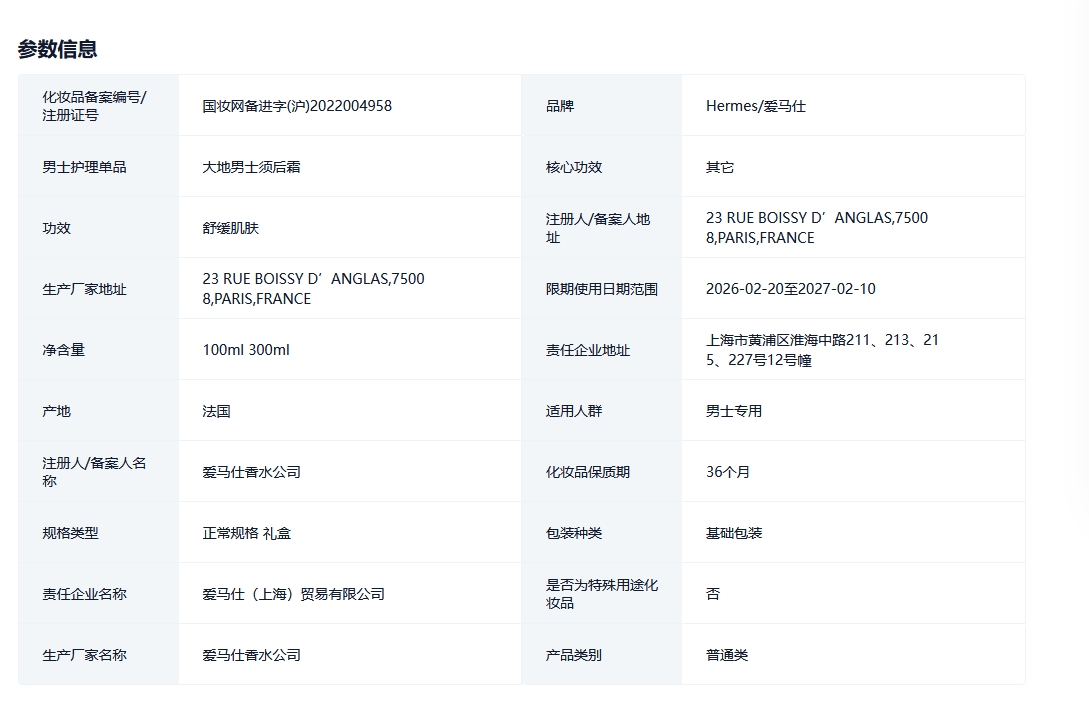Click the company 爱马仕（上海）贸易有限公司
The image size is (1089, 717).
(x=293, y=594)
